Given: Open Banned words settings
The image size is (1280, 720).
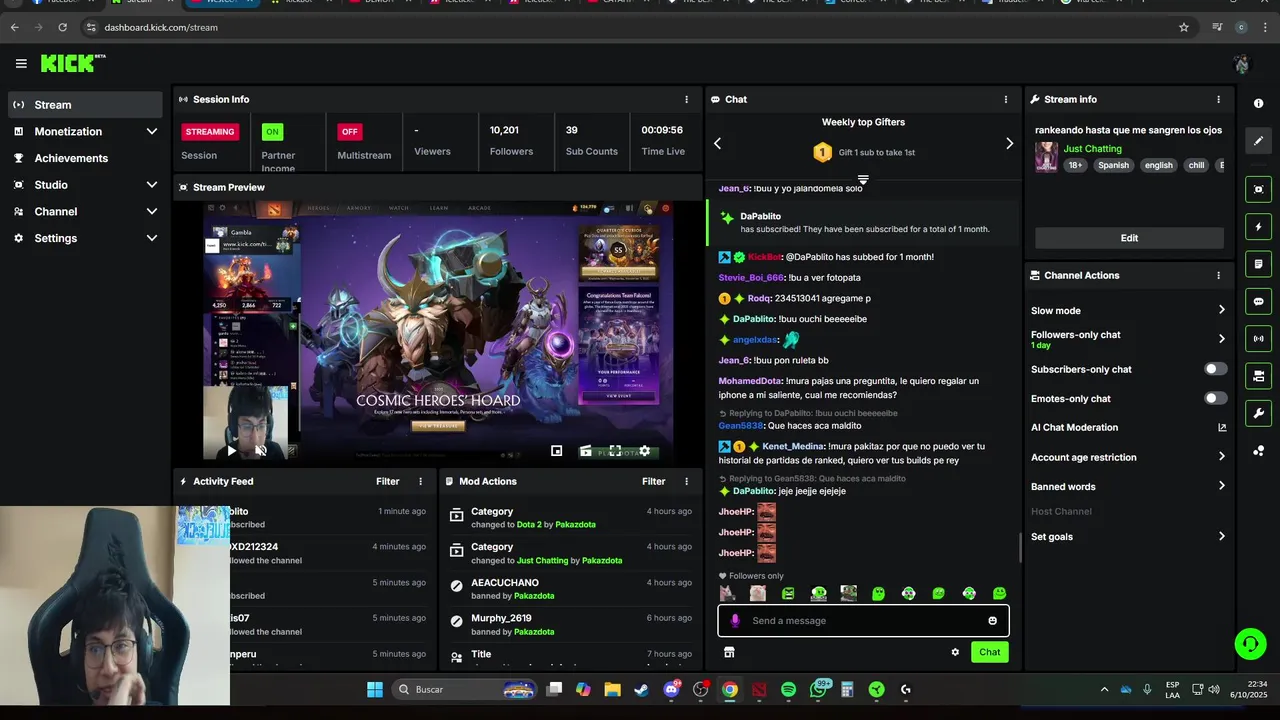Looking at the screenshot, I should click(1129, 486).
